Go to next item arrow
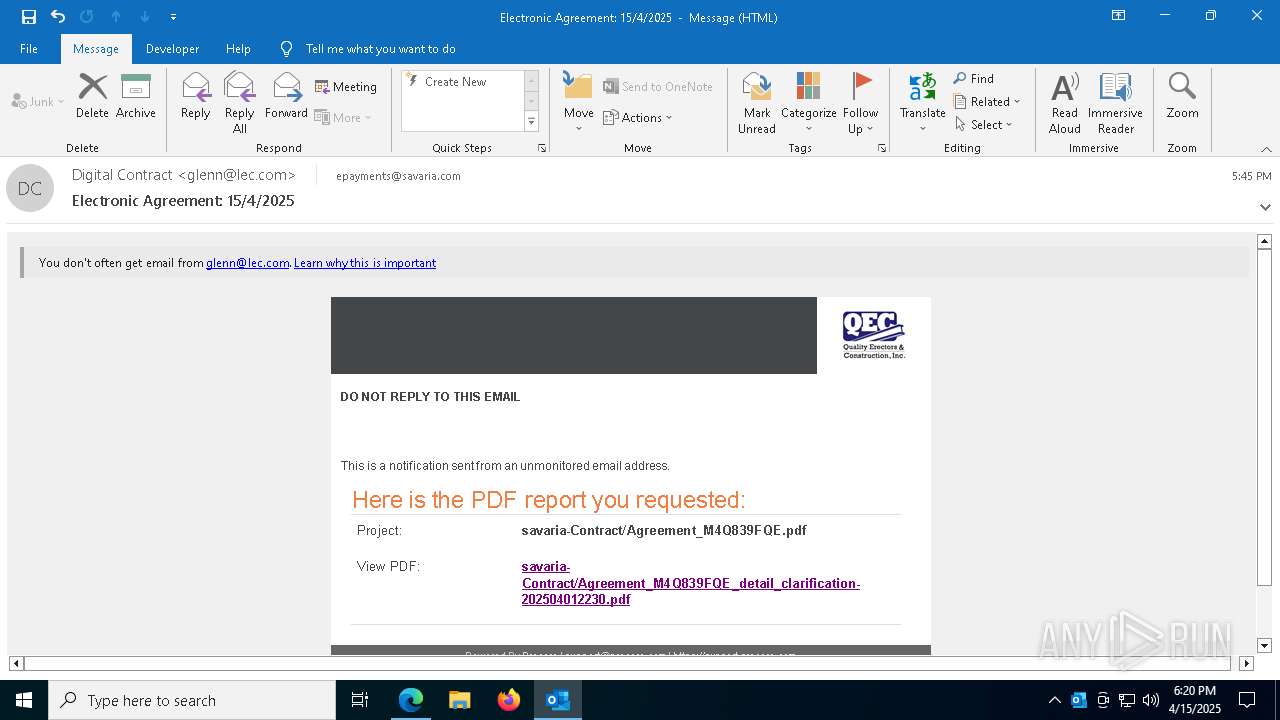 [x=145, y=17]
